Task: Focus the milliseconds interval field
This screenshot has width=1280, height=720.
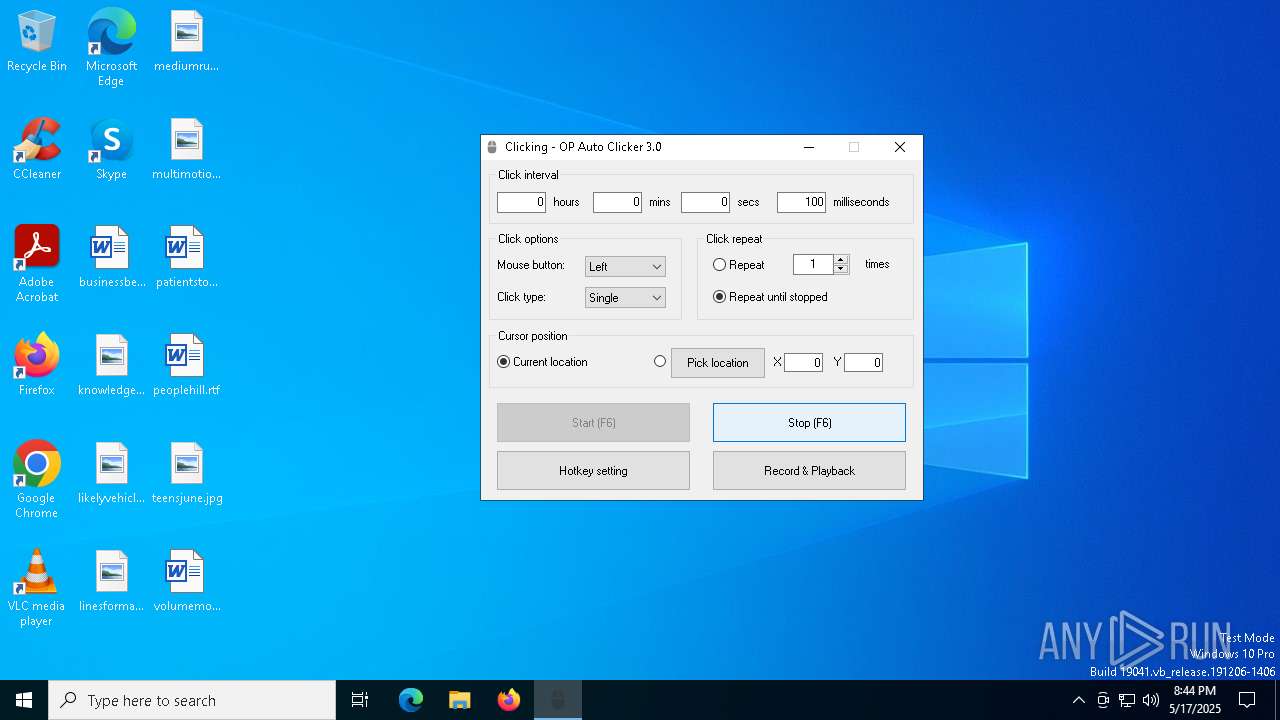Action: [x=801, y=202]
